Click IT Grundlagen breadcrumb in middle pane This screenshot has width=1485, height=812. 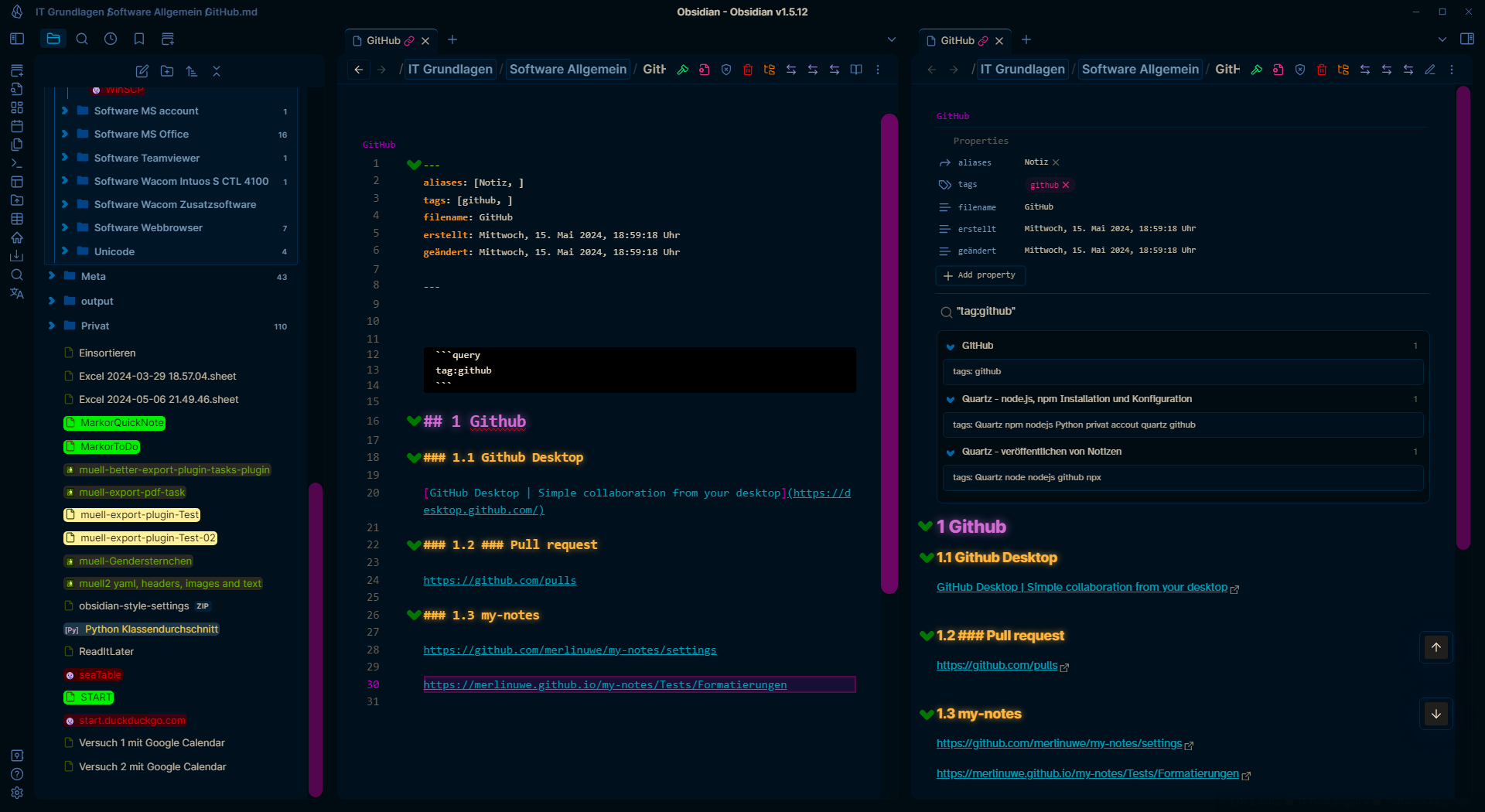point(450,70)
